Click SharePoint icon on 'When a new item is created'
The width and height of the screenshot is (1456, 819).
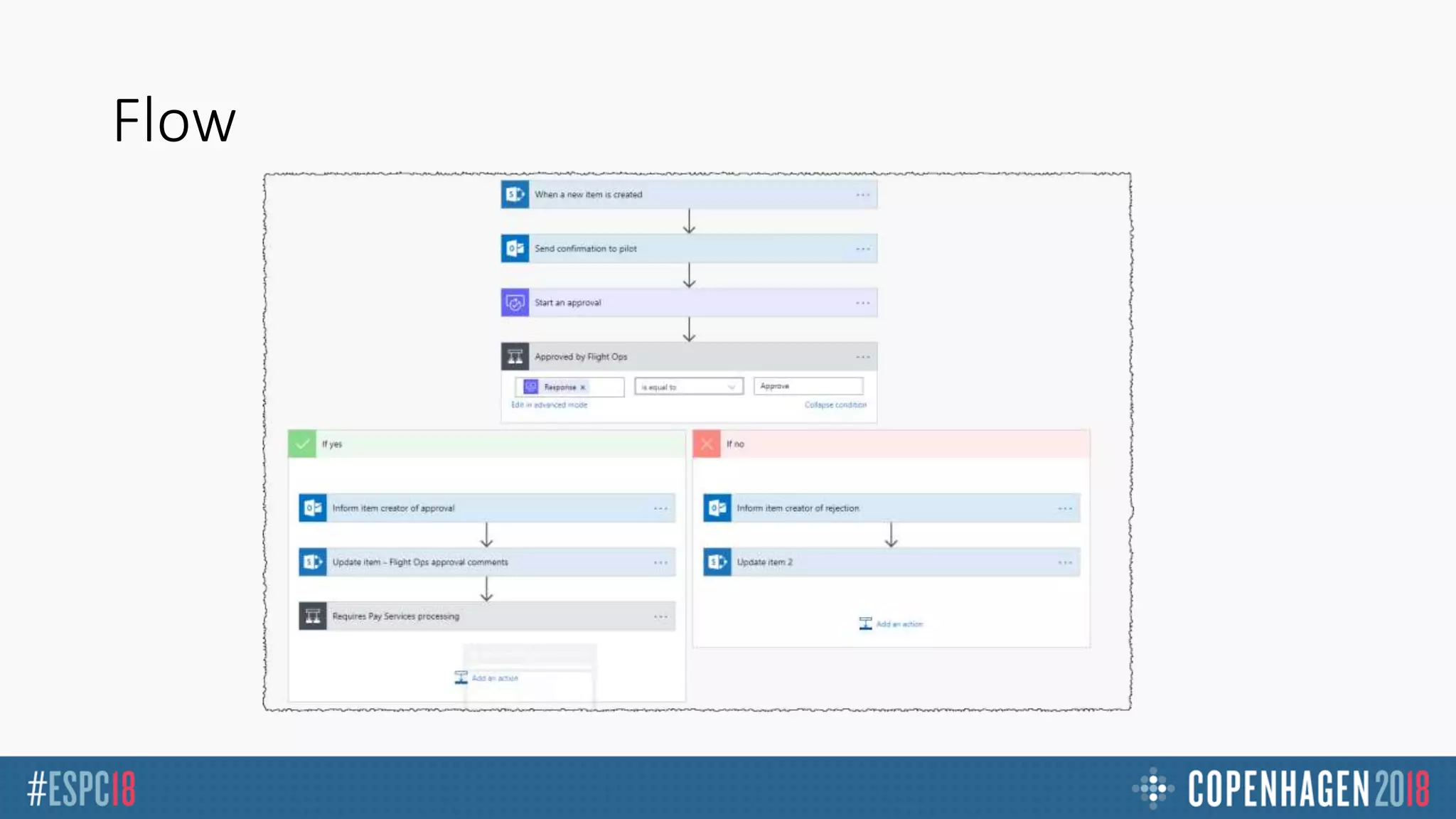pos(515,194)
